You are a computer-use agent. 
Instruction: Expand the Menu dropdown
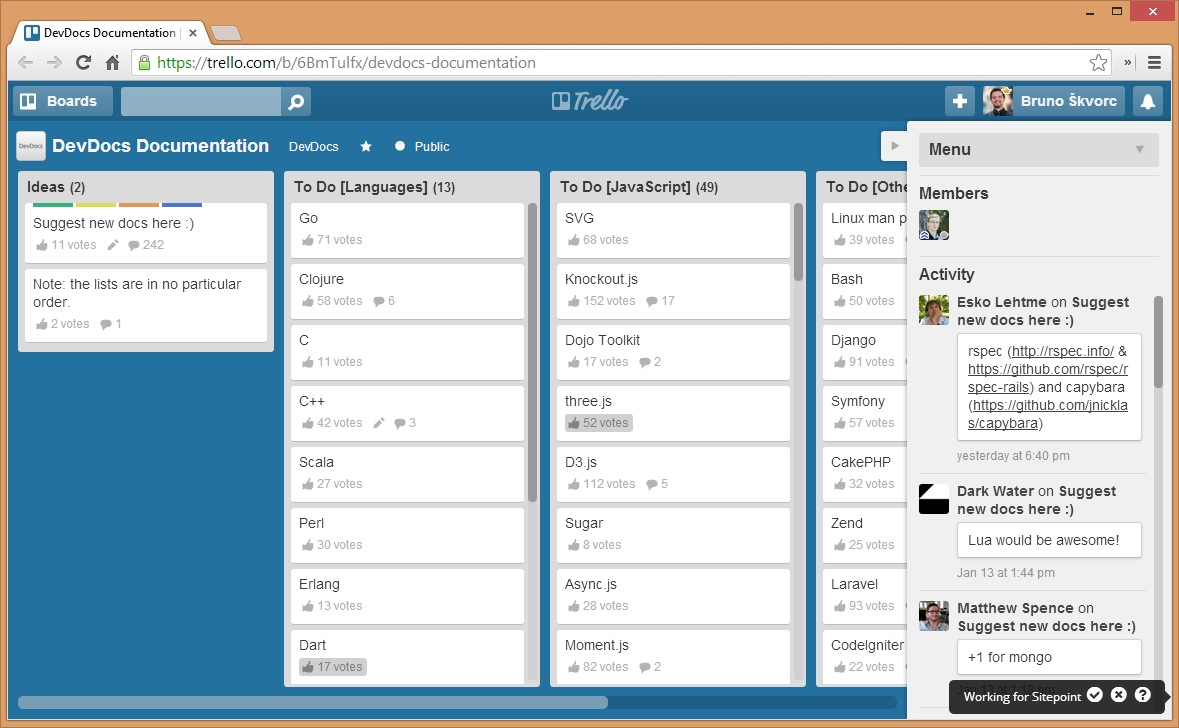tap(1038, 150)
